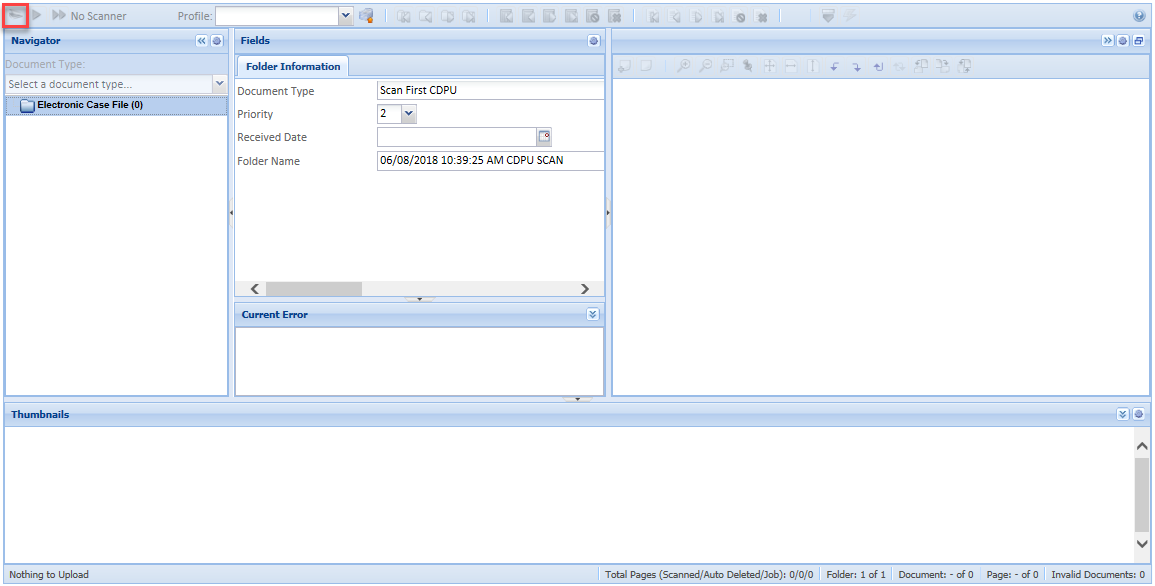Viewport: 1155px width, 586px height.
Task: Click the scanner select icon in top toolbar
Action: (16, 16)
